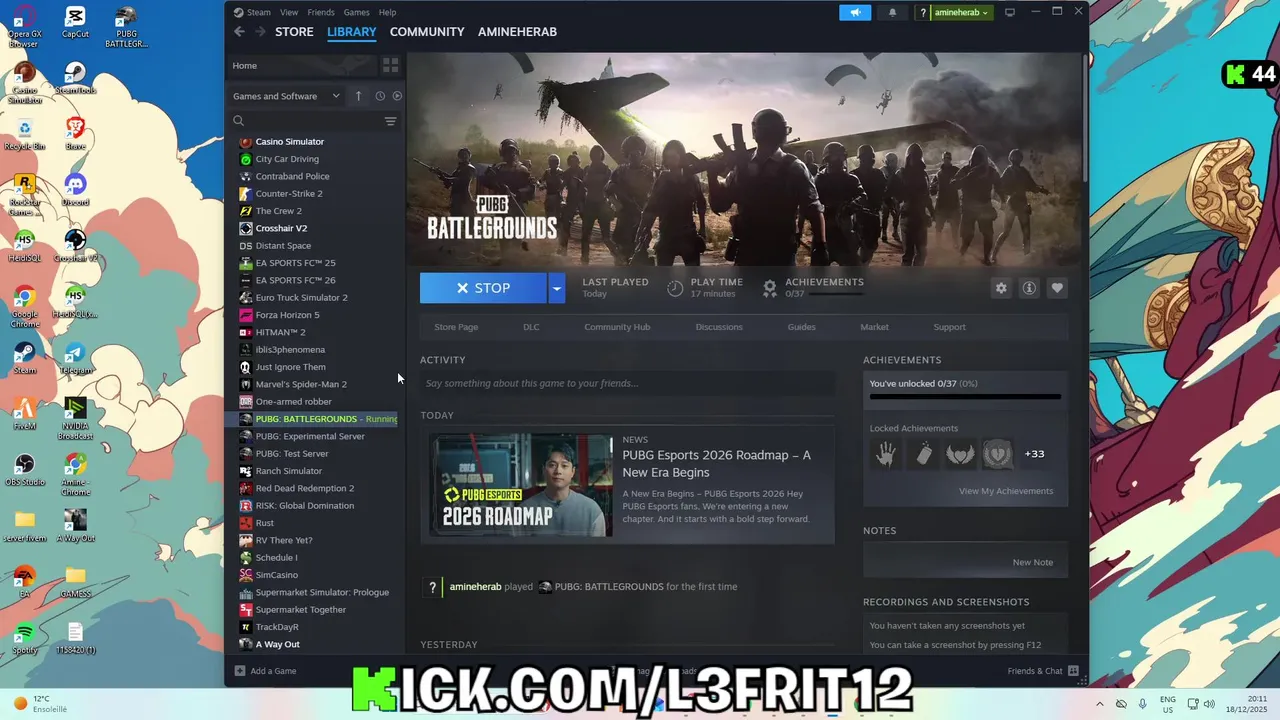Image resolution: width=1280 pixels, height=720 pixels.
Task: Go to the COMMUNITY tab
Action: coord(427,32)
